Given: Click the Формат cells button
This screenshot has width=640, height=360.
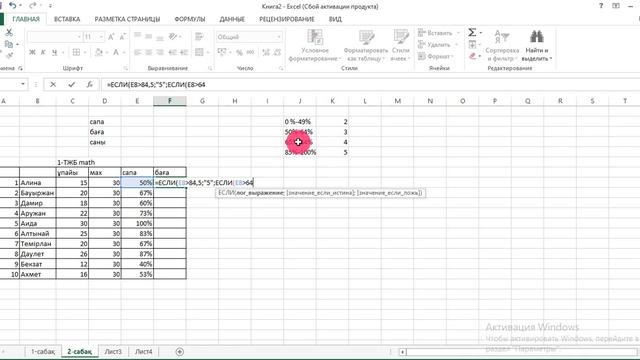Looking at the screenshot, I should click(436, 56).
